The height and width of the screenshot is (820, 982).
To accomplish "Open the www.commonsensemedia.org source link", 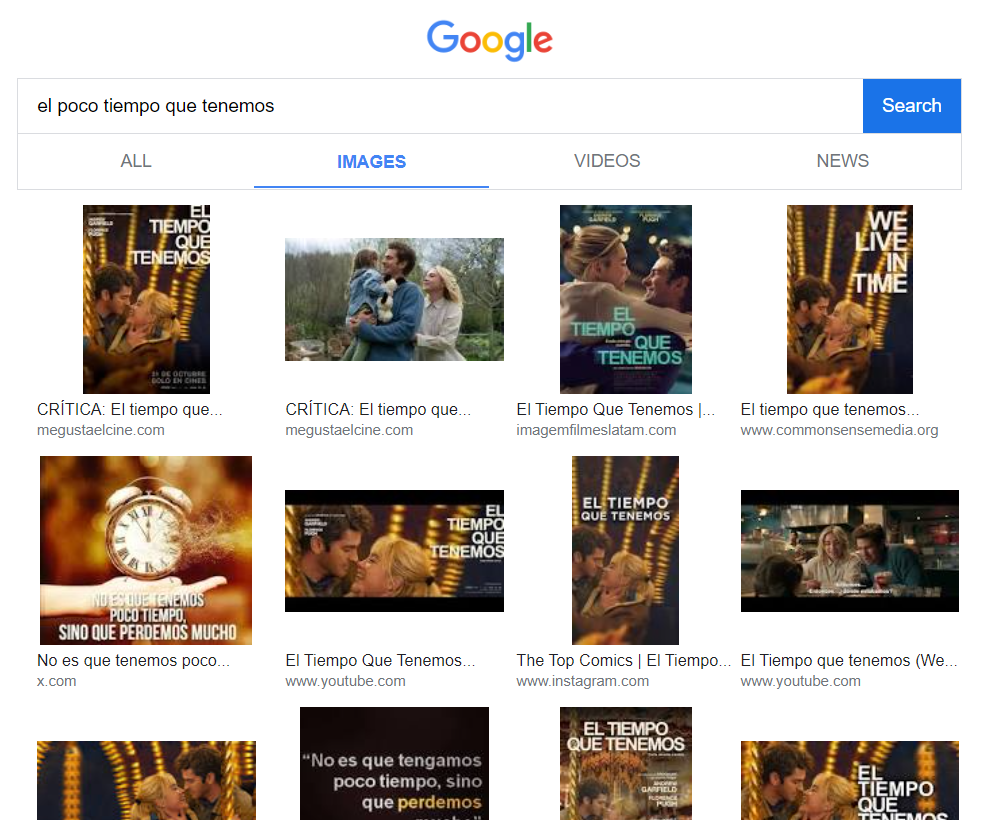I will tap(839, 430).
